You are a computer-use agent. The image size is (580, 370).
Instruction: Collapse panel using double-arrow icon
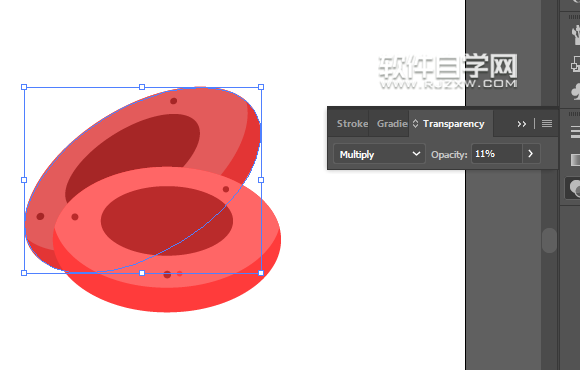[522, 124]
